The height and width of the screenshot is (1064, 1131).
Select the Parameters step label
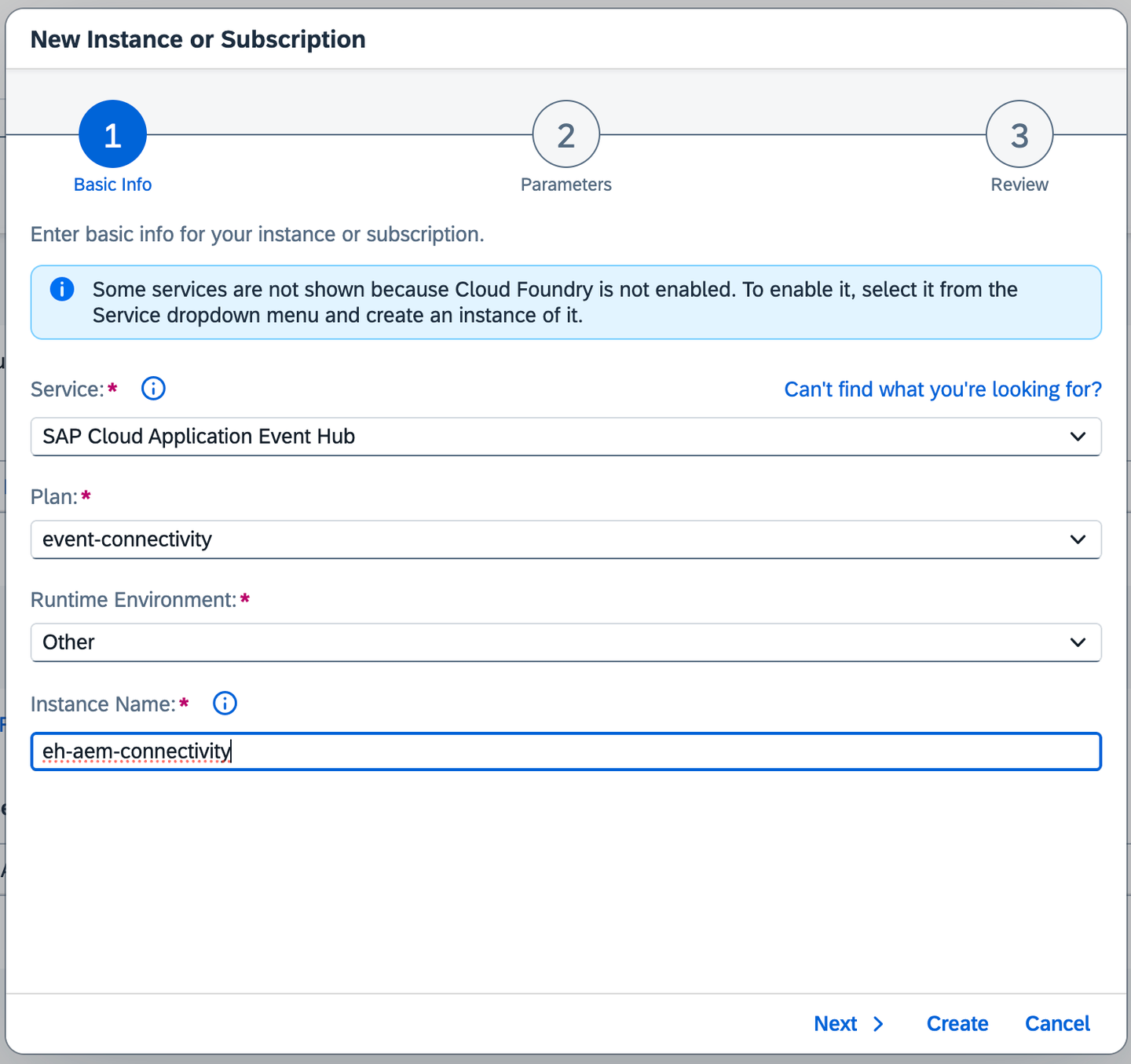click(x=566, y=185)
